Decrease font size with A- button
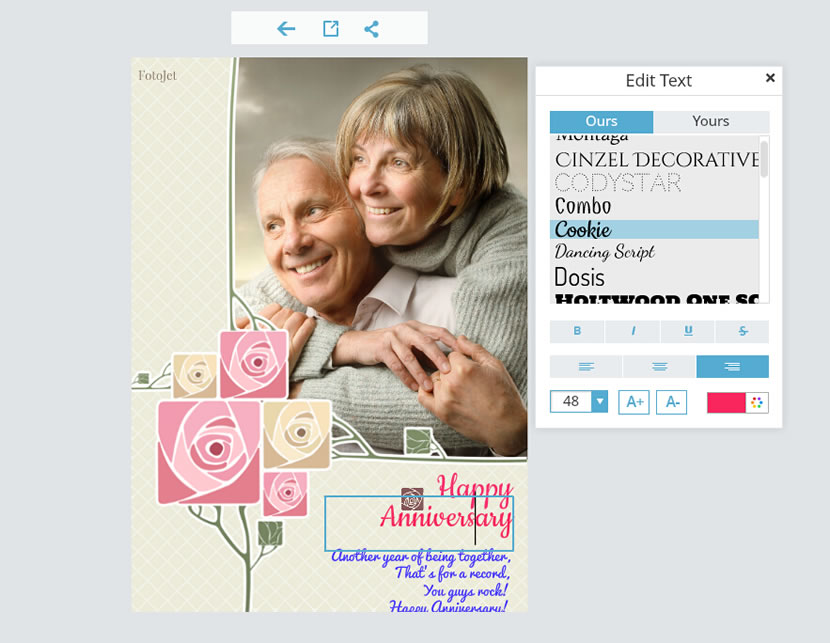This screenshot has height=643, width=830. tap(672, 402)
